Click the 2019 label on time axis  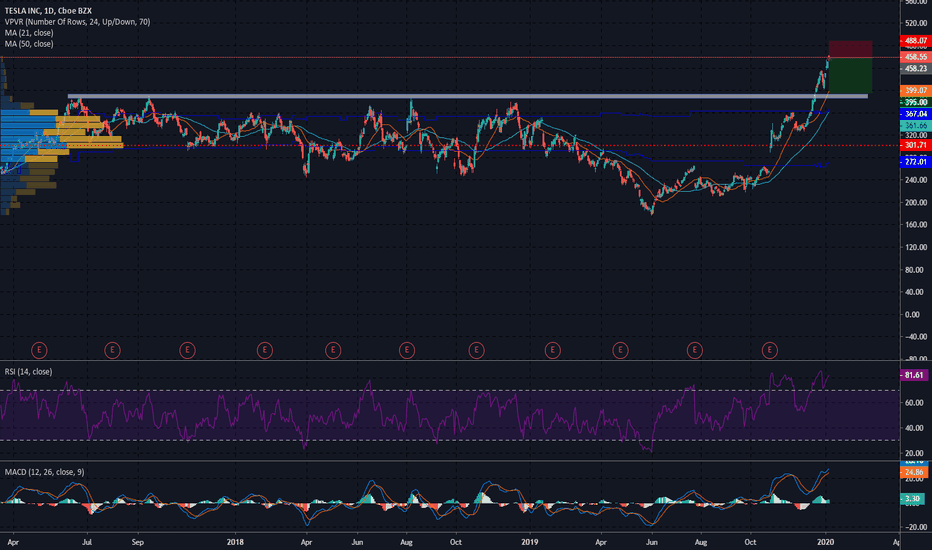pyautogui.click(x=530, y=542)
